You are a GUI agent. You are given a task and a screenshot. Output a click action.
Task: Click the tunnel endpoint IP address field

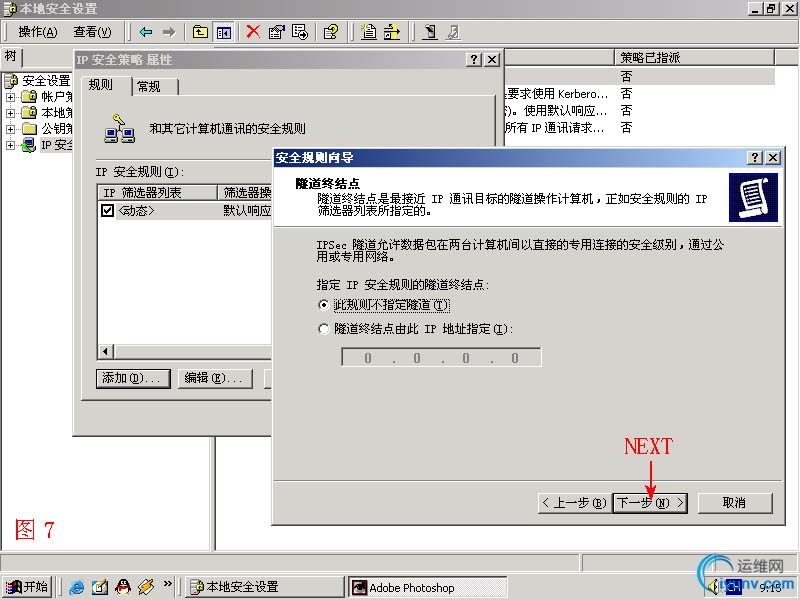coord(441,357)
